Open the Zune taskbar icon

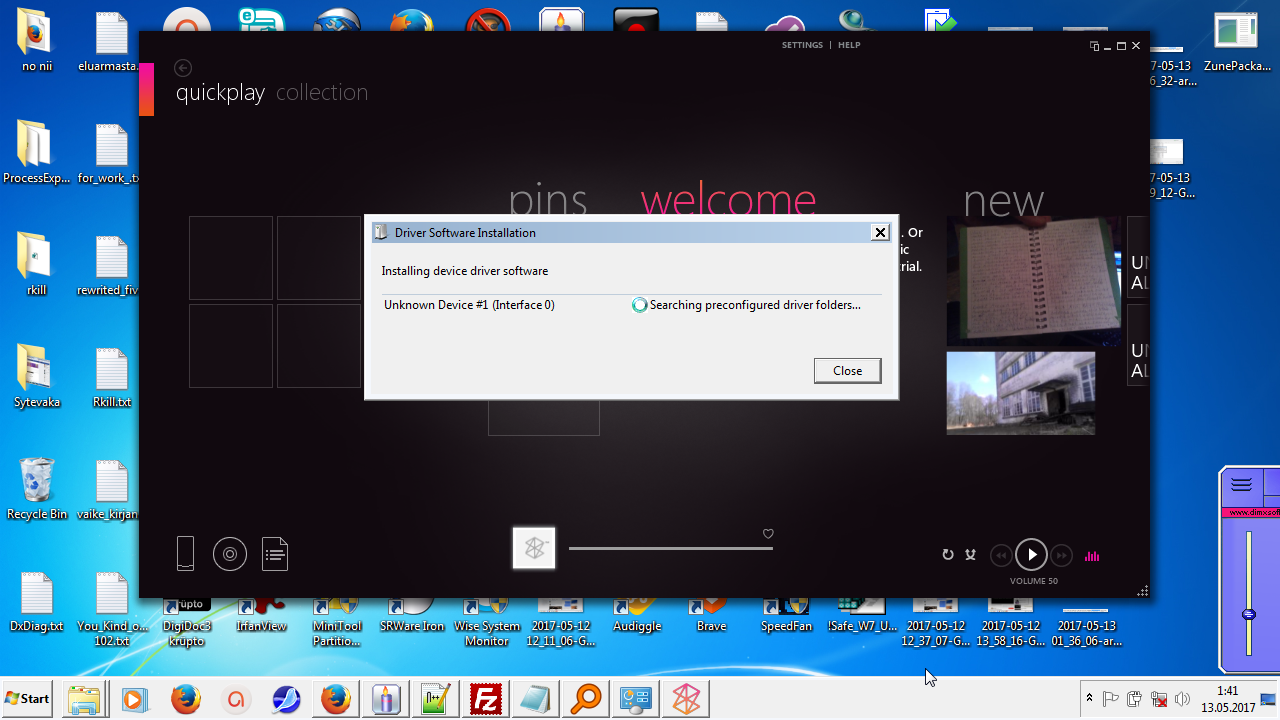pyautogui.click(x=686, y=699)
